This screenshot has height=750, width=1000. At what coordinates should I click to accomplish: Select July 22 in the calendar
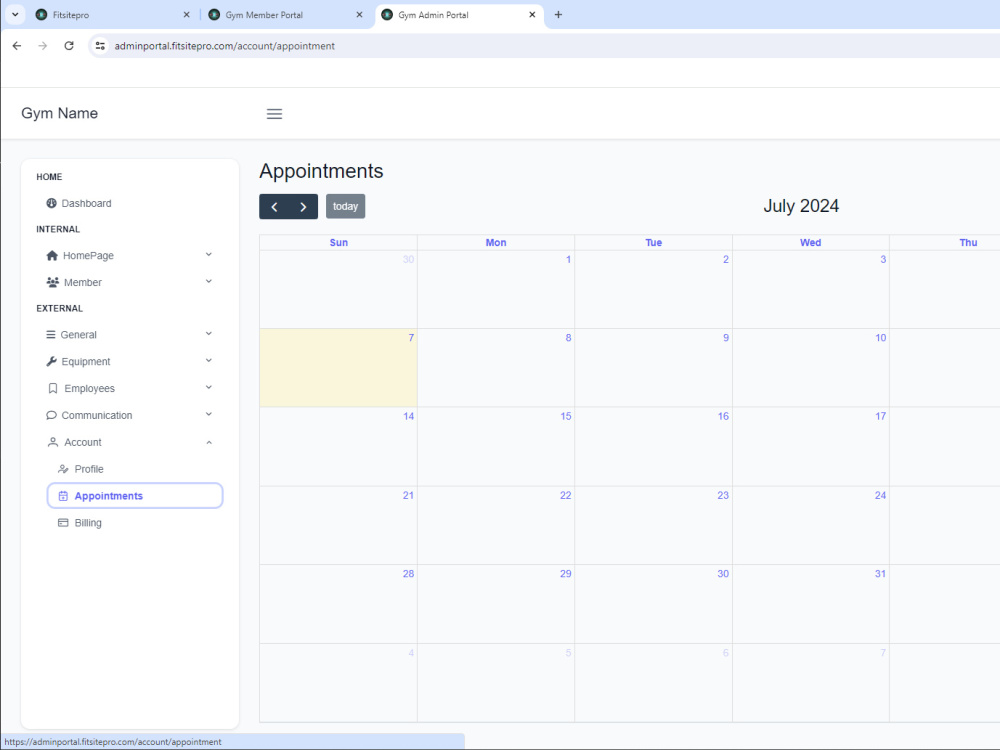(x=496, y=526)
